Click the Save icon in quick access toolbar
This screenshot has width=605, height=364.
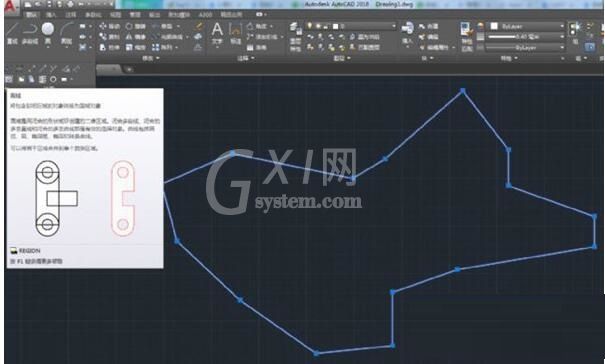(x=49, y=4)
